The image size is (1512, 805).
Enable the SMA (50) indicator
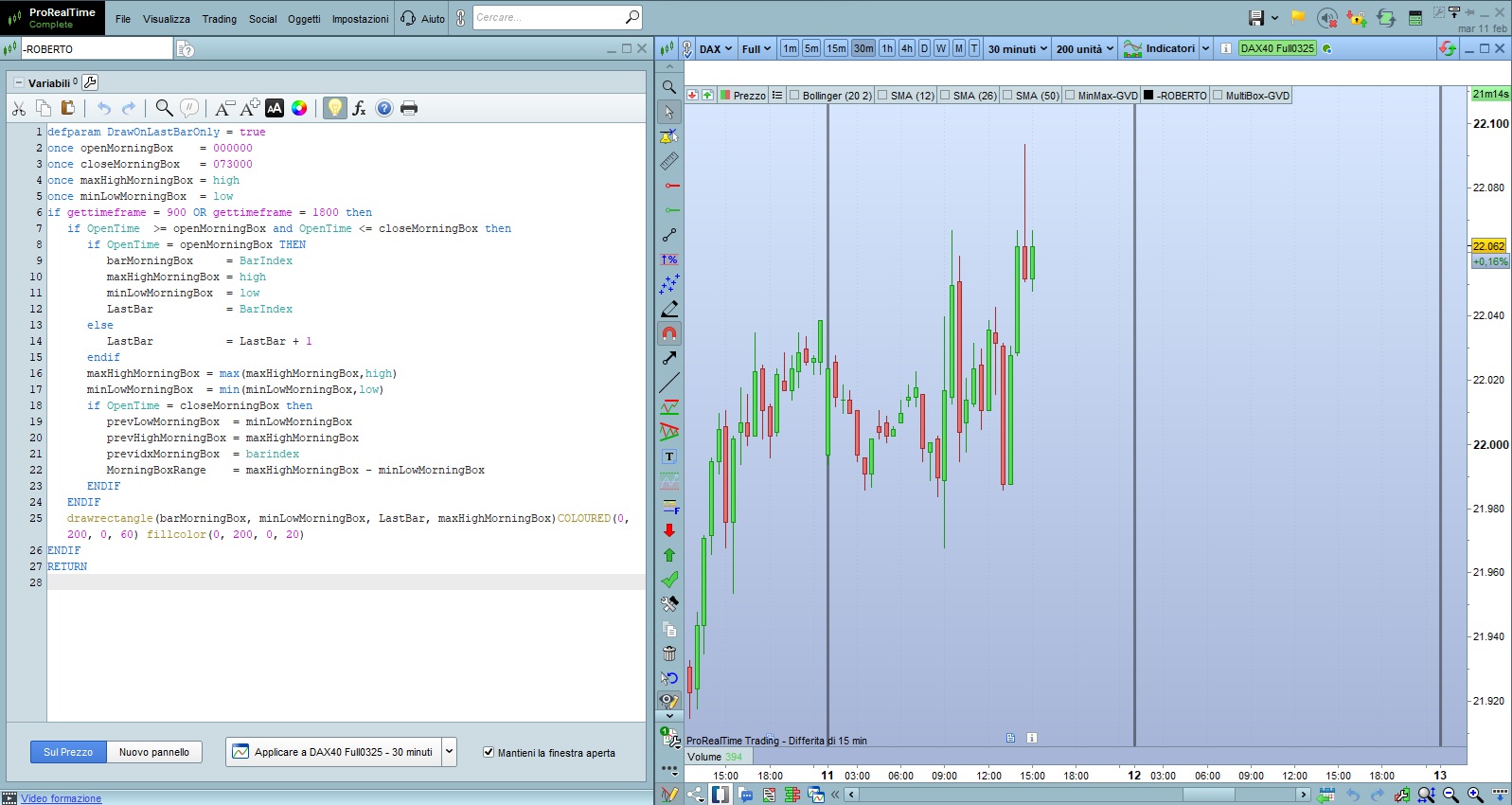coord(1007,96)
